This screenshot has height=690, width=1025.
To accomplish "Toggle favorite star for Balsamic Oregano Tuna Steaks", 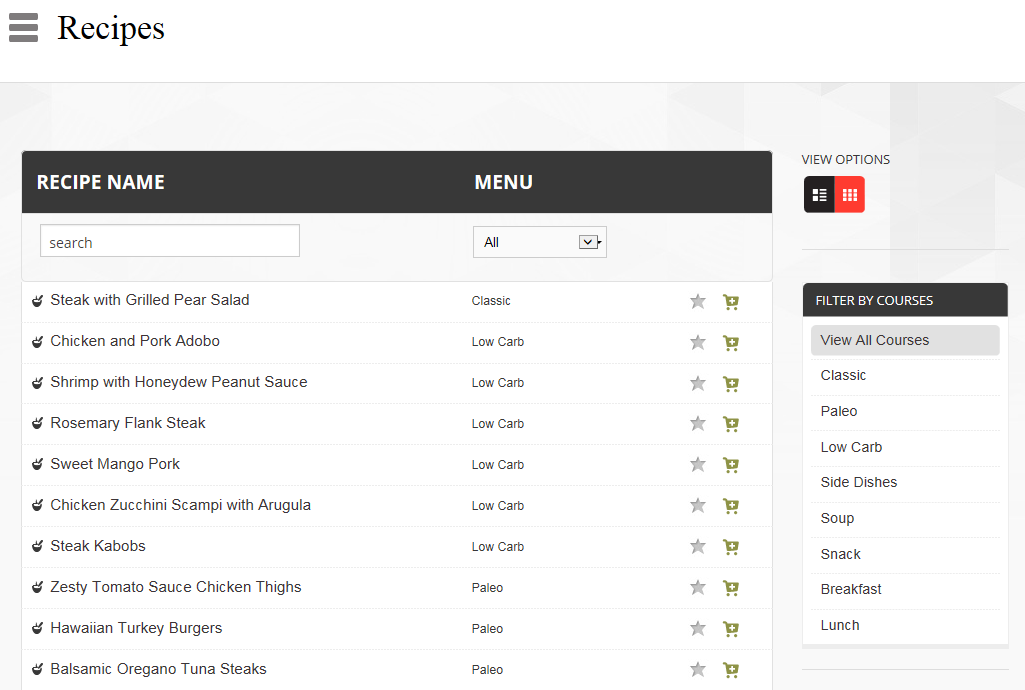I will pyautogui.click(x=698, y=671).
